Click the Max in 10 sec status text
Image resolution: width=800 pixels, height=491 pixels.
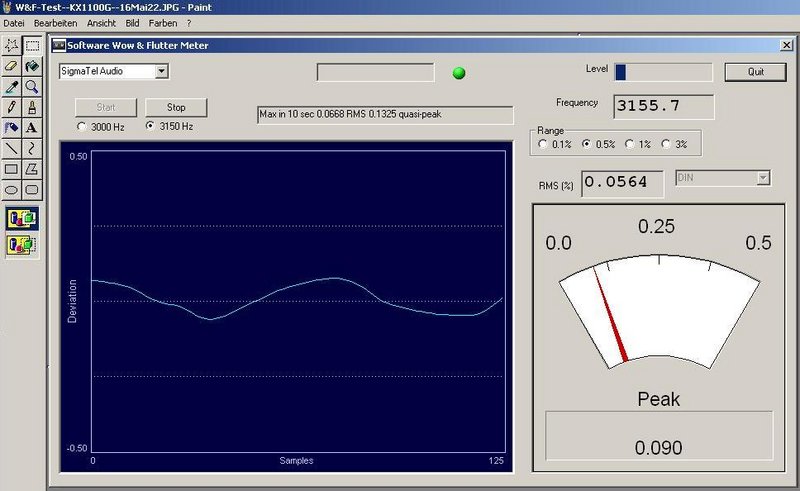tap(385, 115)
